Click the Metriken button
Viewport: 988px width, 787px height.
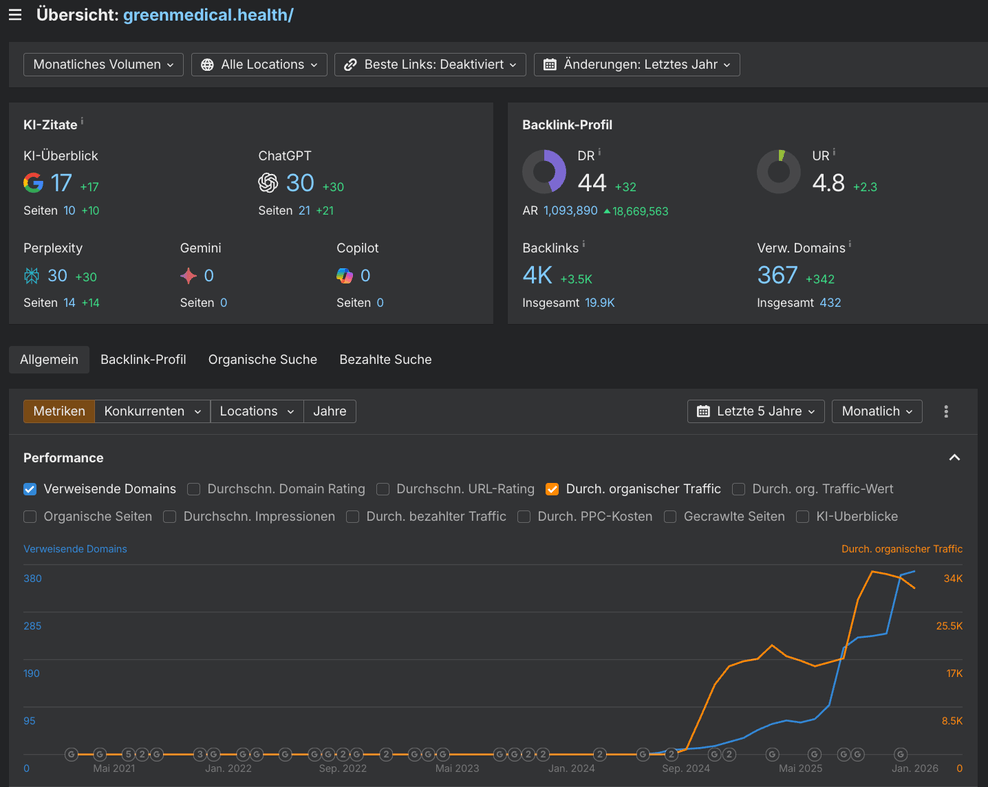pos(59,411)
